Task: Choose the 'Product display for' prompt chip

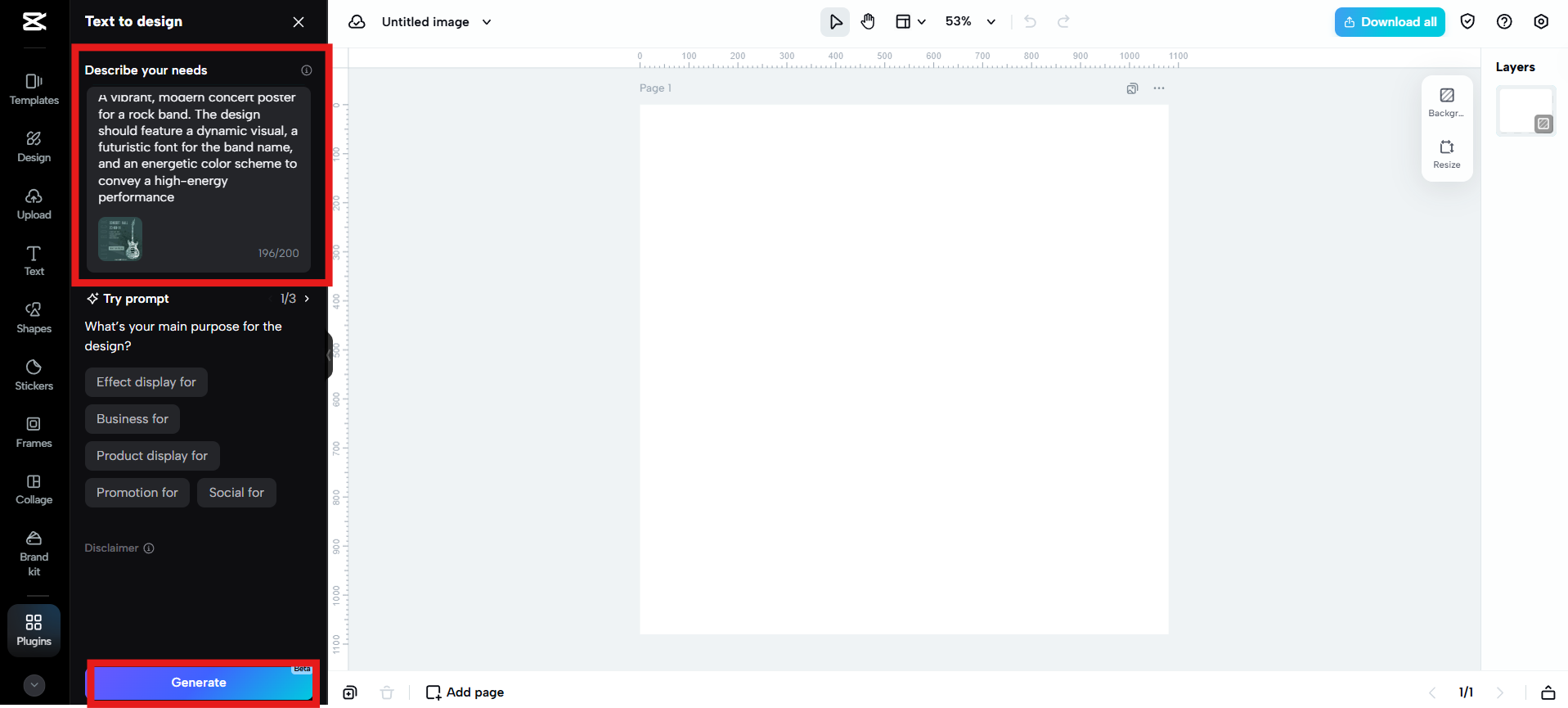Action: (152, 456)
